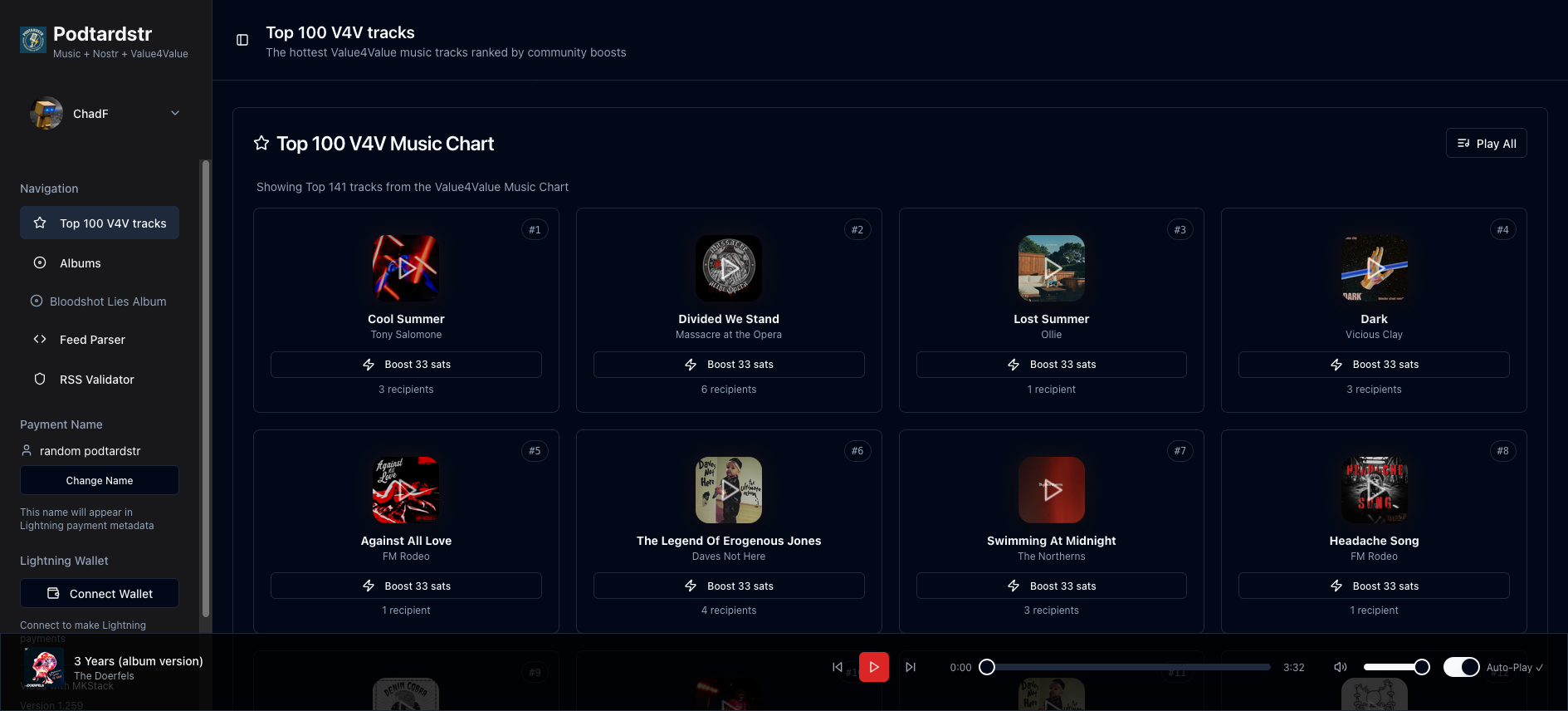Click The Doerfels artist in player
Viewport: 1568px width, 711px height.
[104, 676]
